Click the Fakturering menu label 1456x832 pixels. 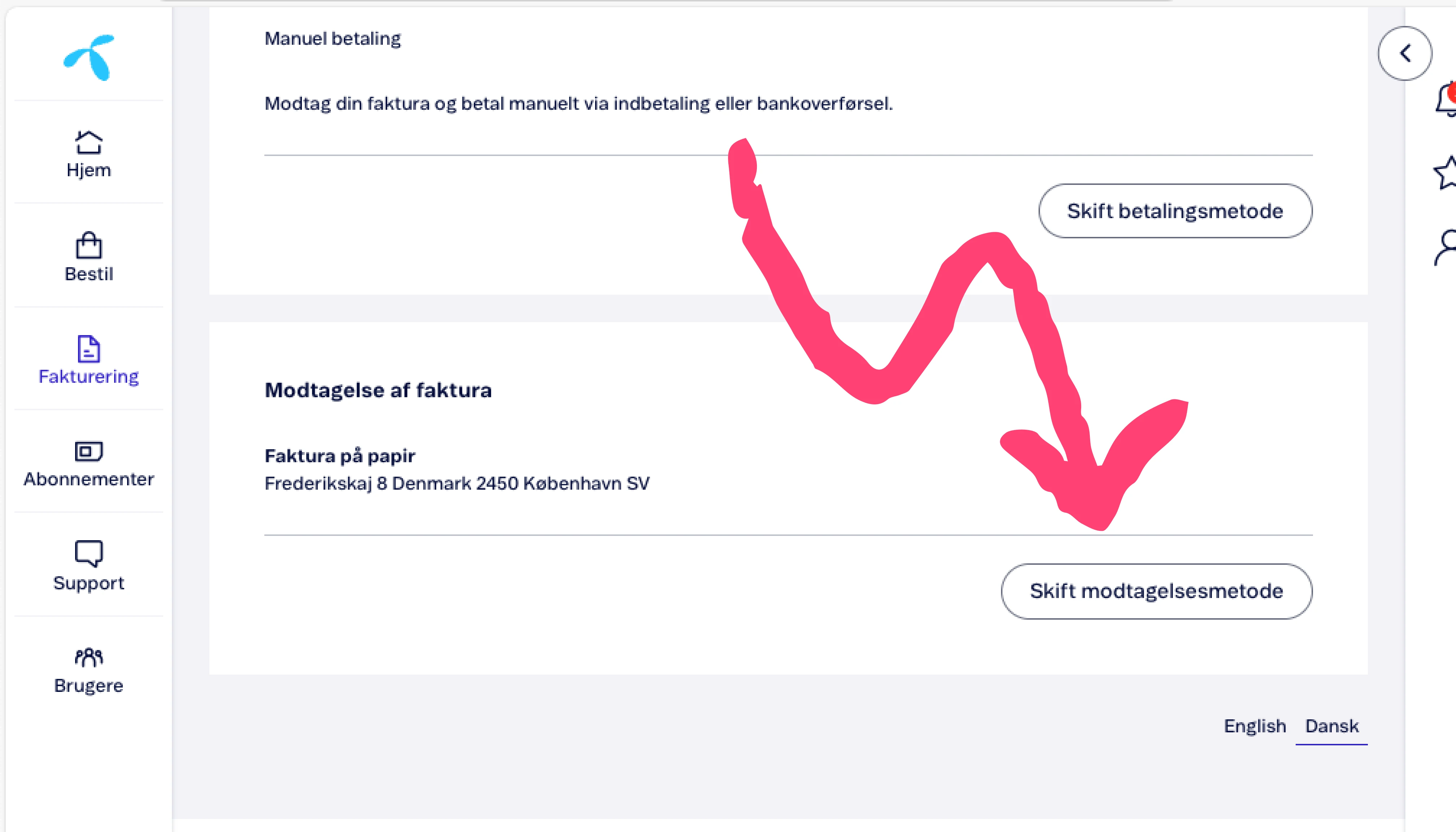(88, 377)
